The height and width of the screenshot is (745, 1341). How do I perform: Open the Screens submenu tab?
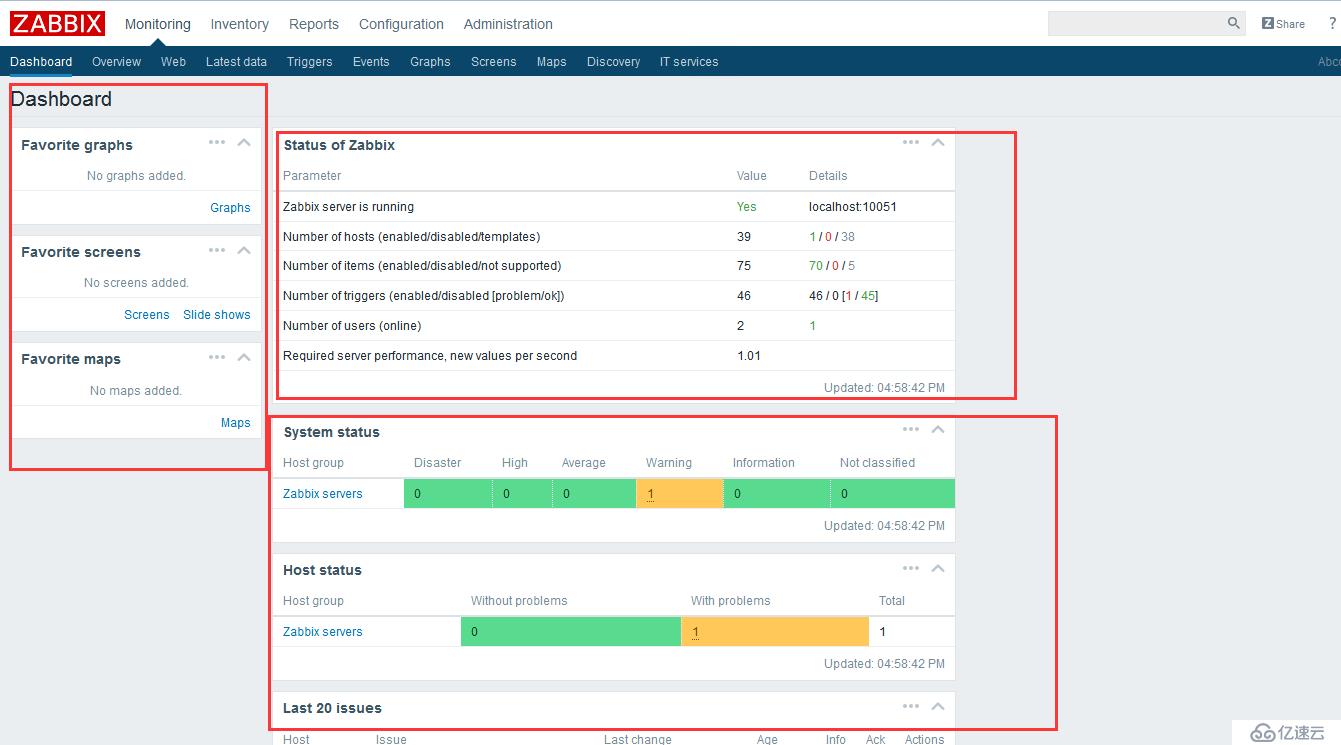click(x=494, y=62)
